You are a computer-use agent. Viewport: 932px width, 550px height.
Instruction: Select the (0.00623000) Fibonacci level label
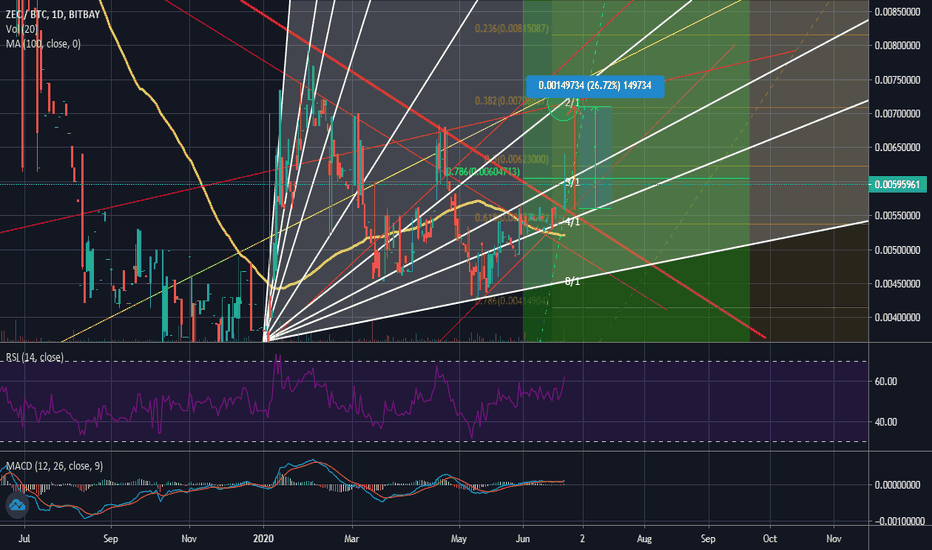(x=518, y=159)
